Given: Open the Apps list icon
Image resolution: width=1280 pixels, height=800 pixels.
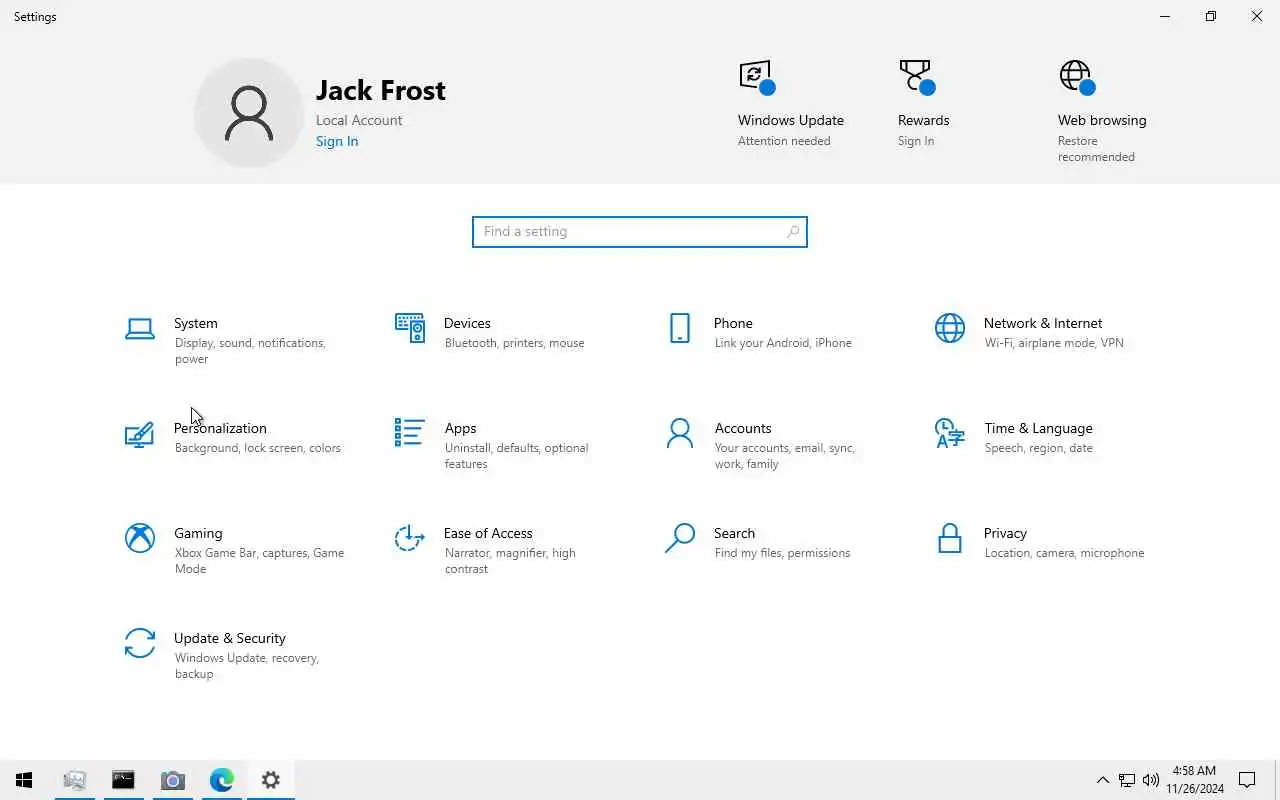Looking at the screenshot, I should tap(410, 433).
